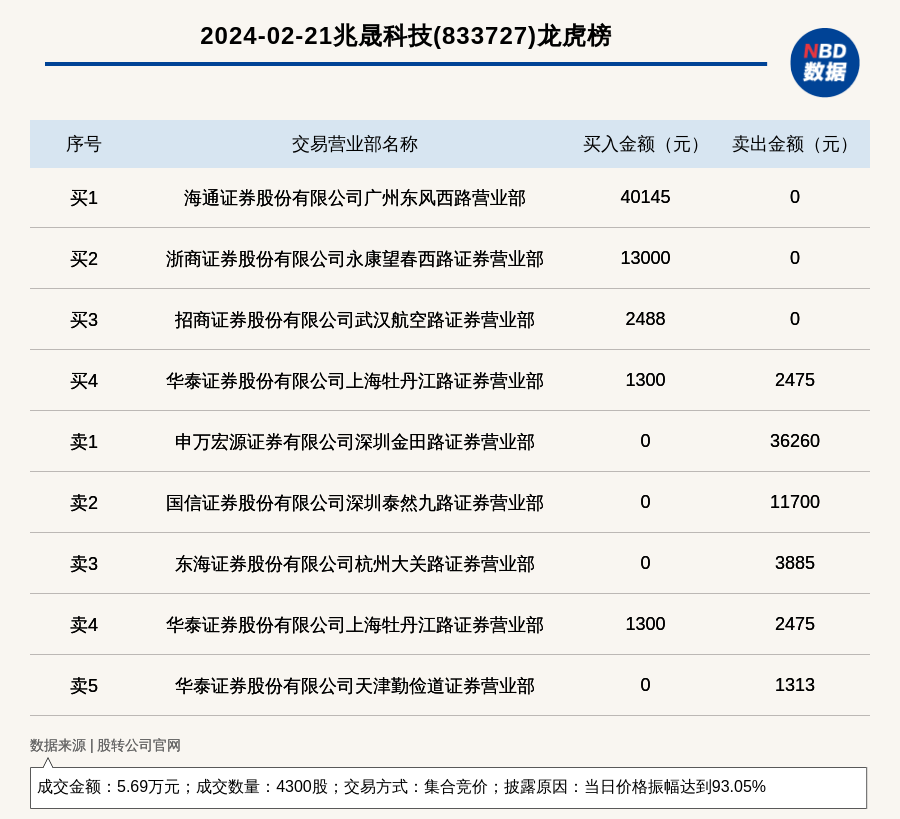900x819 pixels.
Task: Click buy amount 1300 in 买4 row
Action: coord(645,380)
